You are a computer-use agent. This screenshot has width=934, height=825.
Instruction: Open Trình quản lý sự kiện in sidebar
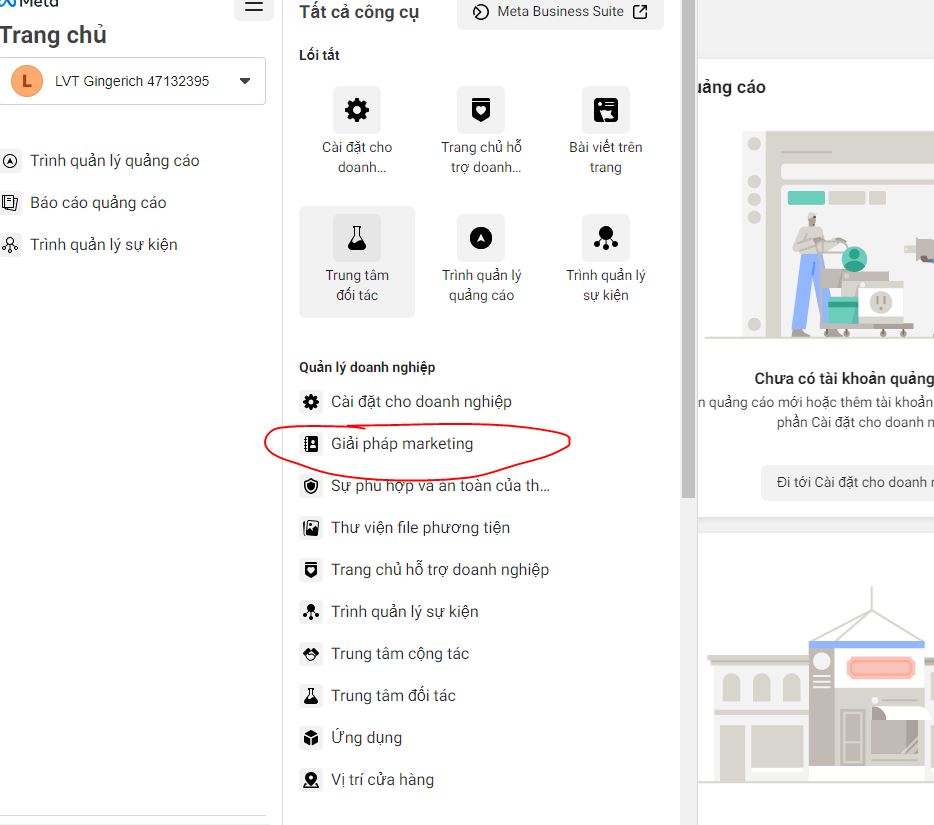tap(103, 245)
